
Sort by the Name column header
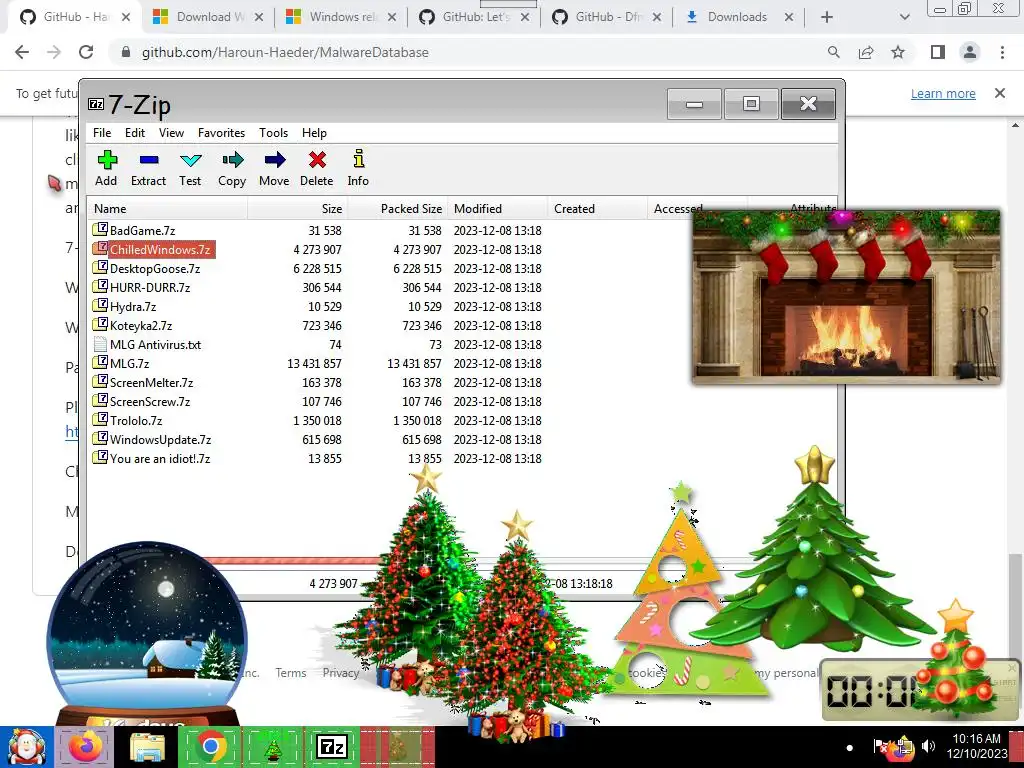tap(167, 209)
